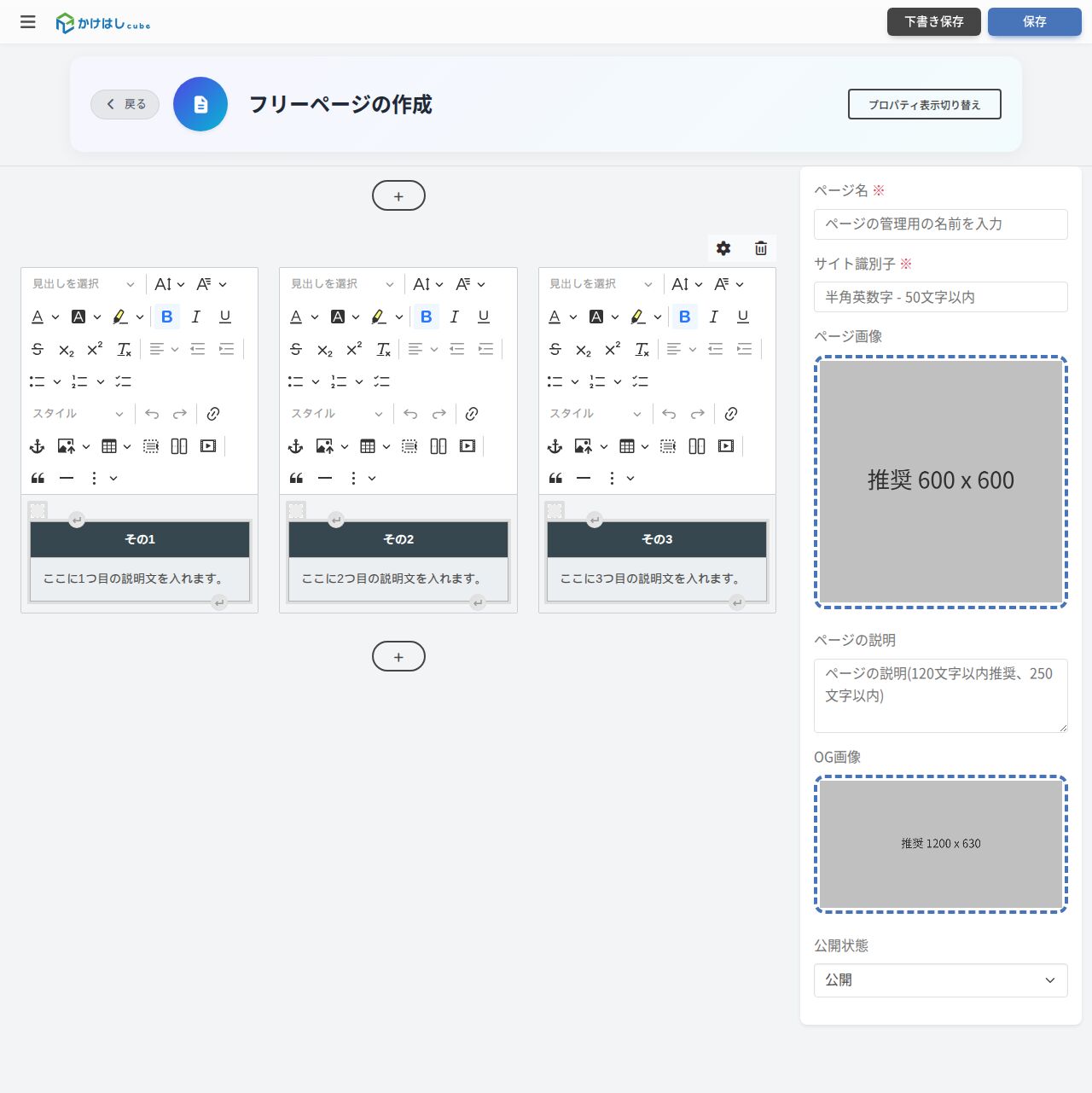Insert block quote in the その3 editor
The height and width of the screenshot is (1093, 1092).
coord(555,479)
